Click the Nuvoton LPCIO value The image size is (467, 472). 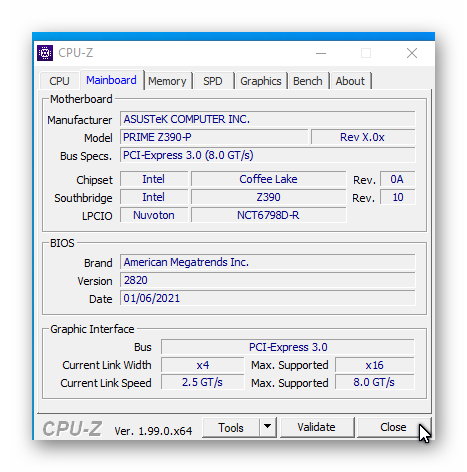click(x=154, y=215)
